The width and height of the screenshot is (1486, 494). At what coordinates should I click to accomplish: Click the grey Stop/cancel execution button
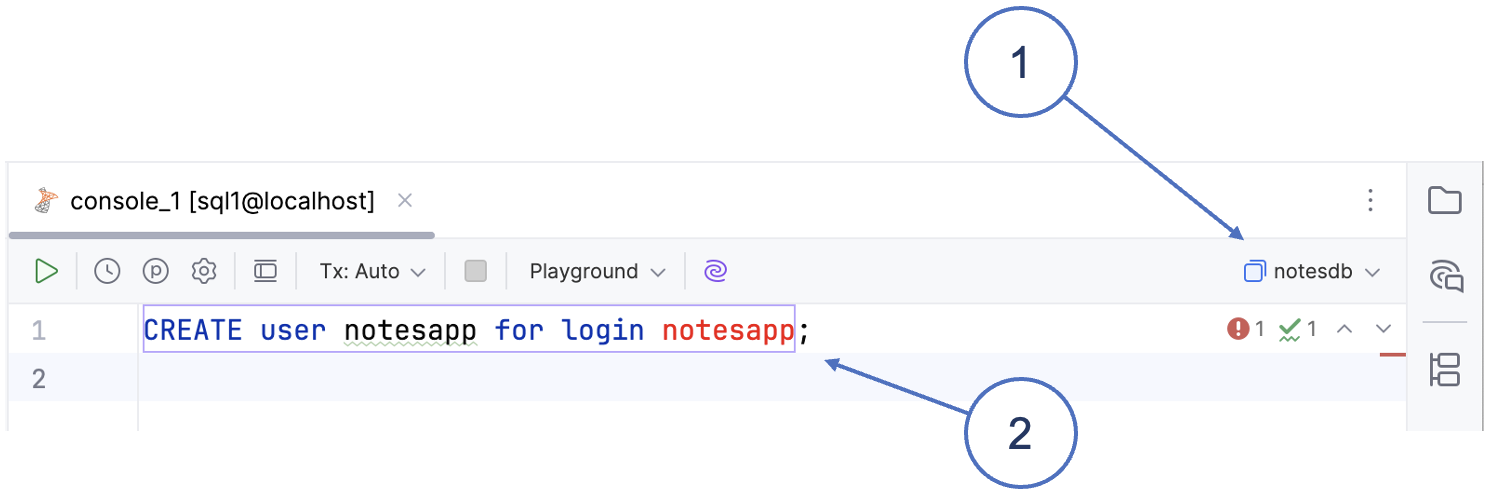(x=476, y=271)
